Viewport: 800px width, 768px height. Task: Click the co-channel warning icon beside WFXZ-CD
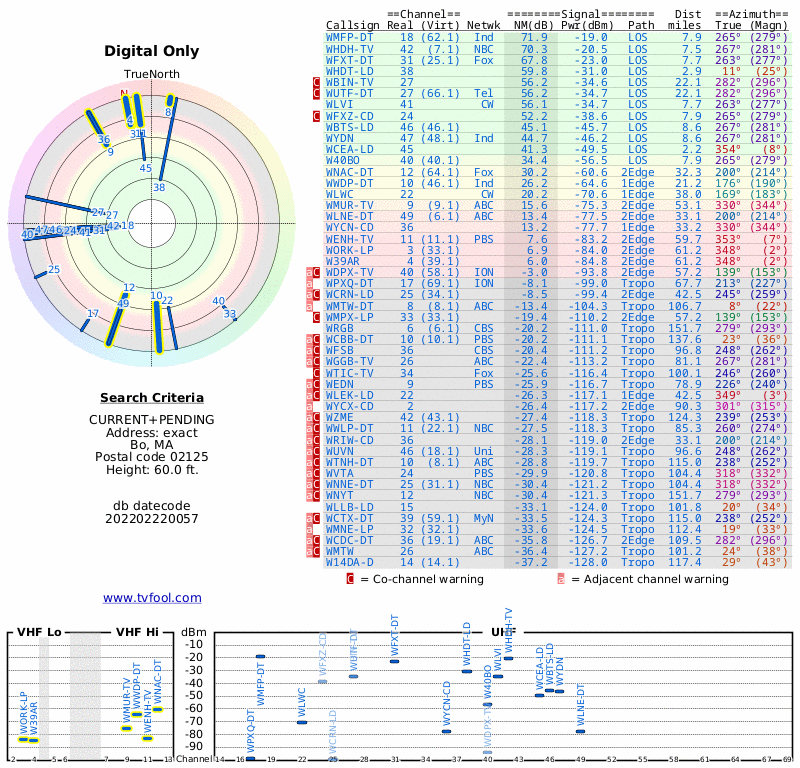316,116
